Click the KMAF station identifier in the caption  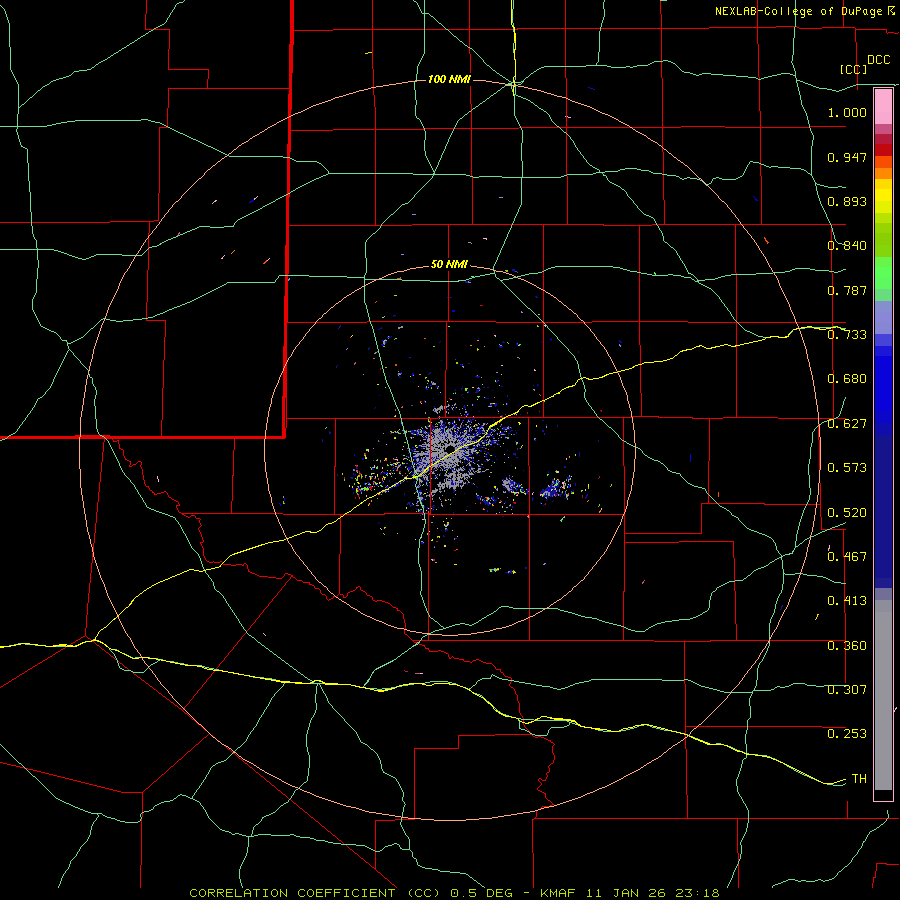559,893
